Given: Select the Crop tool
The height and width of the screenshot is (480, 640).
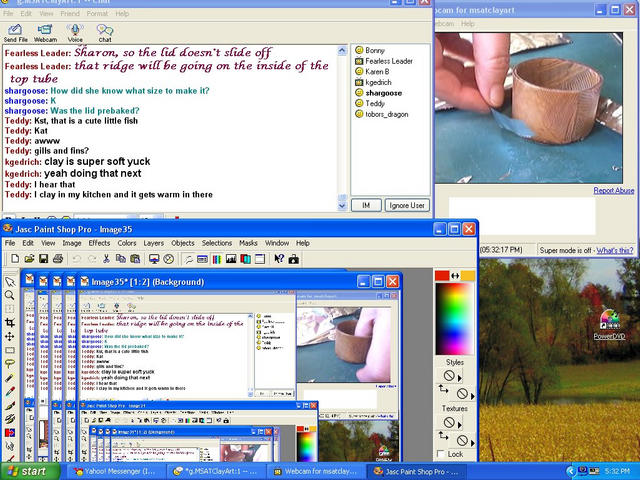Looking at the screenshot, I should (x=9, y=323).
